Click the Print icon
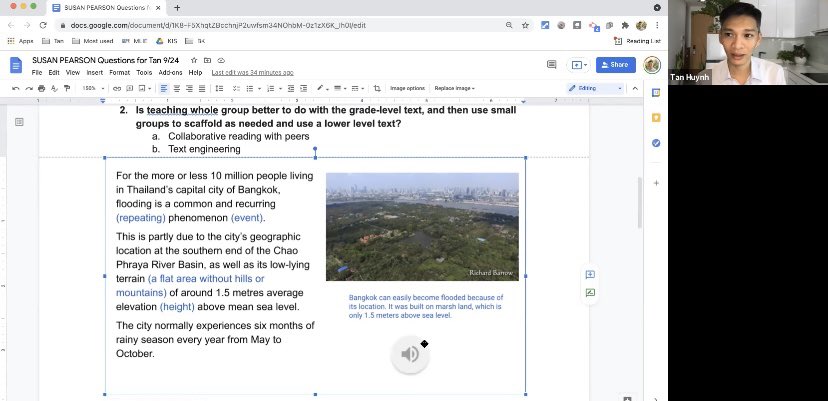The height and width of the screenshot is (401, 828). pos(41,88)
